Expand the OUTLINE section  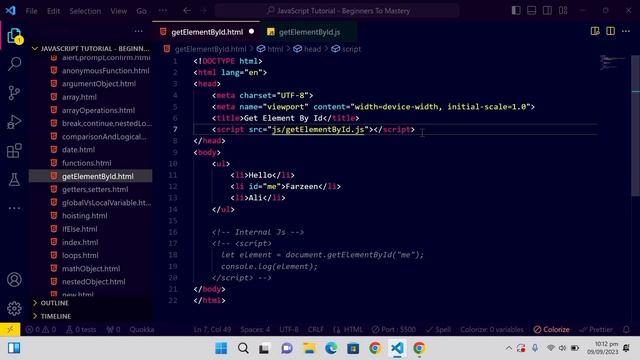91,303
